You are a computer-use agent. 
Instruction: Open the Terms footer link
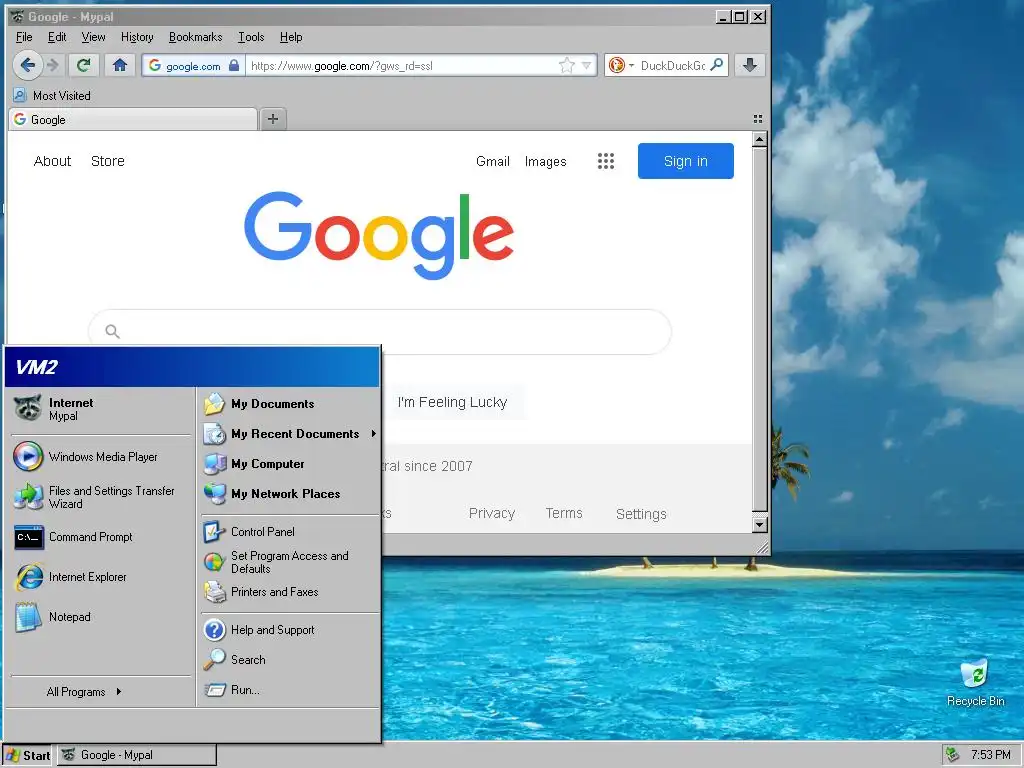click(x=564, y=513)
